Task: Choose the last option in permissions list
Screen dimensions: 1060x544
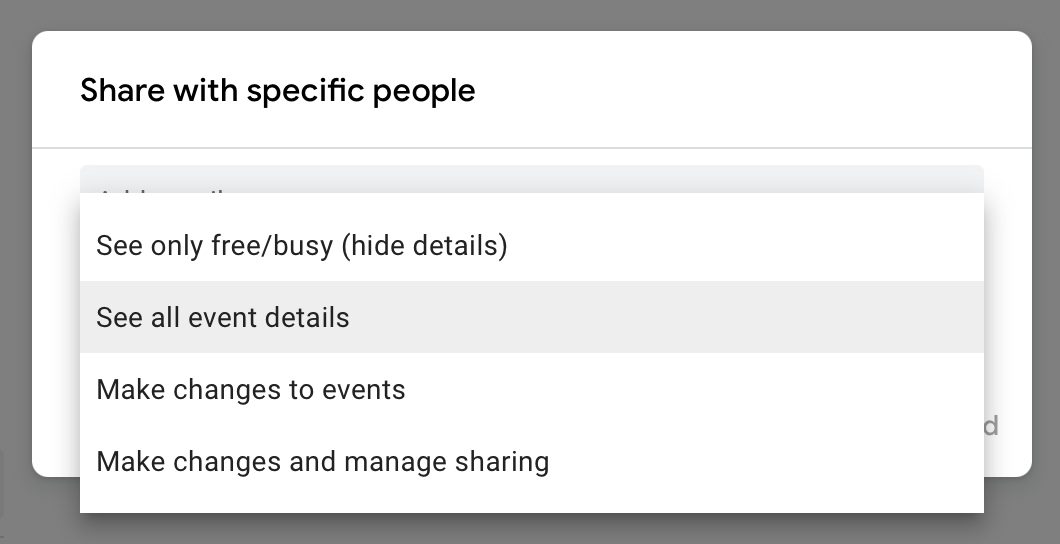Action: coord(322,461)
